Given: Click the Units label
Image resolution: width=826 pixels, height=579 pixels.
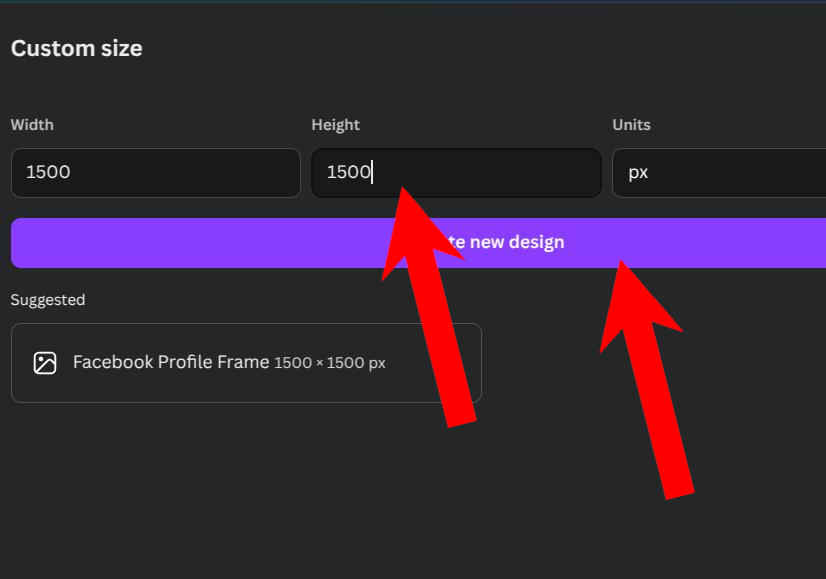Looking at the screenshot, I should click(x=631, y=125).
